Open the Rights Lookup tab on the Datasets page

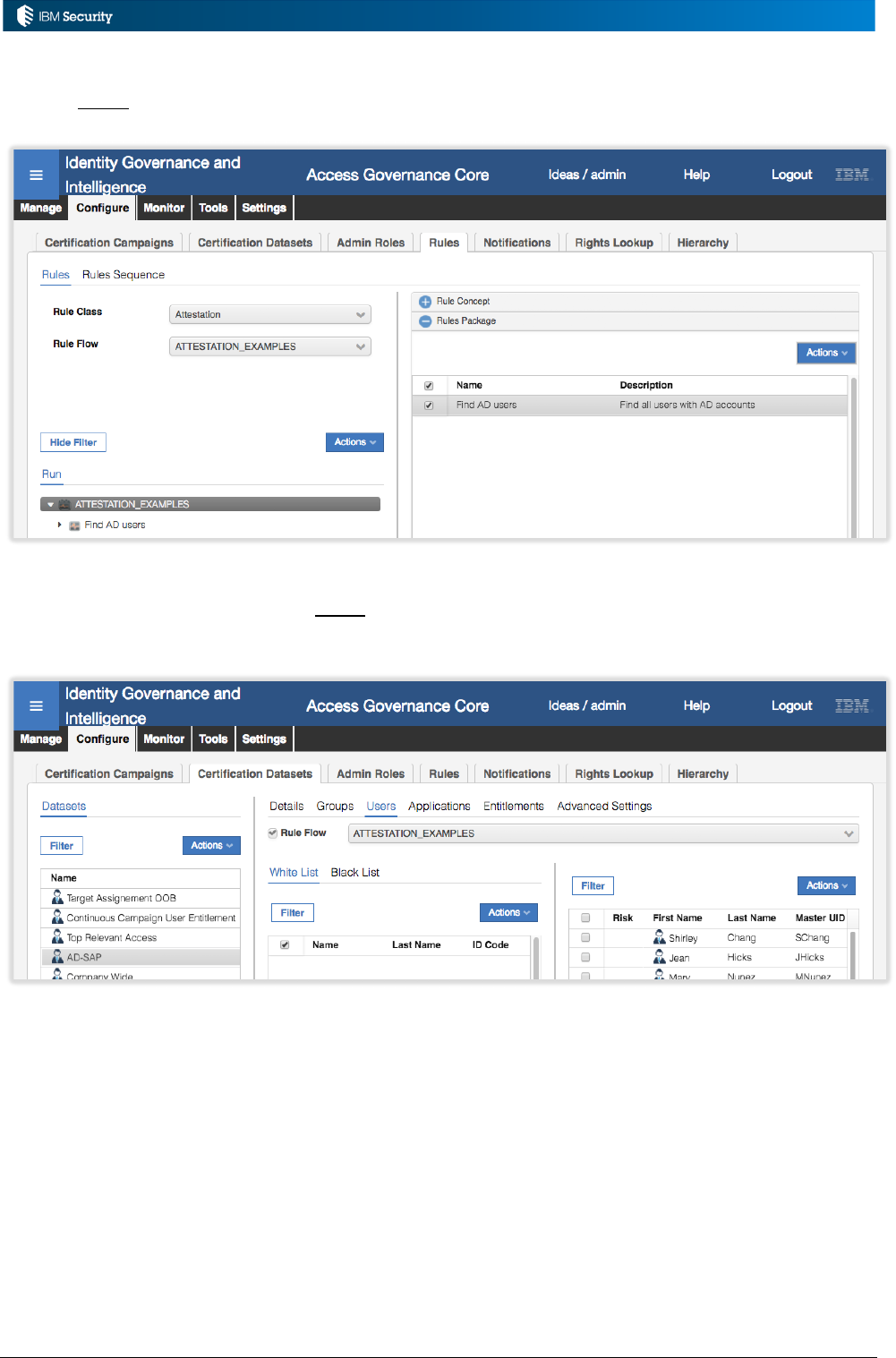614,773
